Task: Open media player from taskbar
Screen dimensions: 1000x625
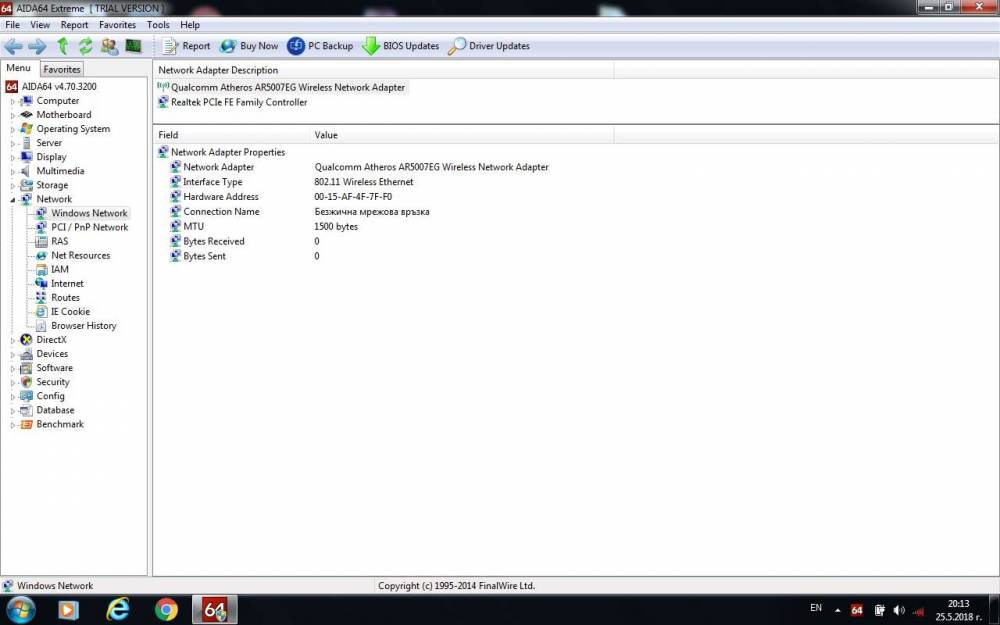Action: pyautogui.click(x=68, y=610)
